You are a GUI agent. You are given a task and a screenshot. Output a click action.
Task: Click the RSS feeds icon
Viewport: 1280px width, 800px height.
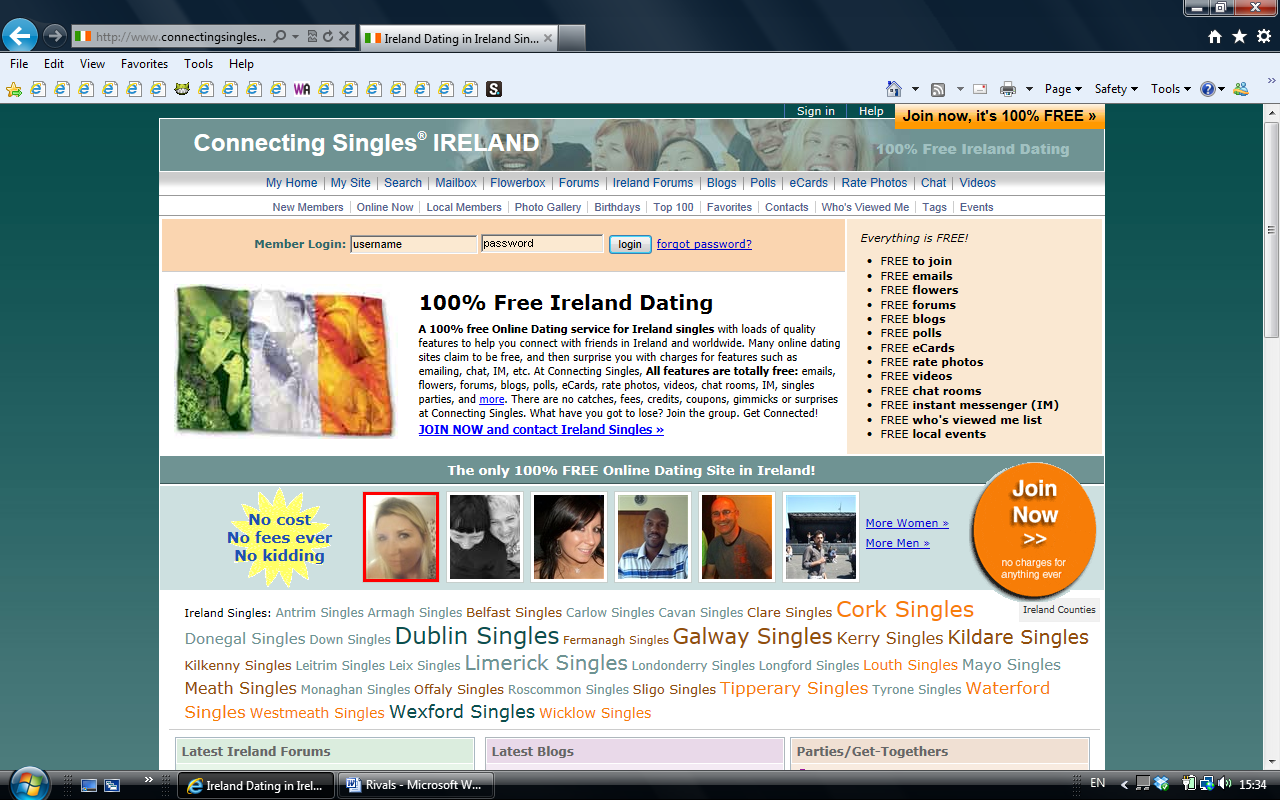click(x=938, y=89)
